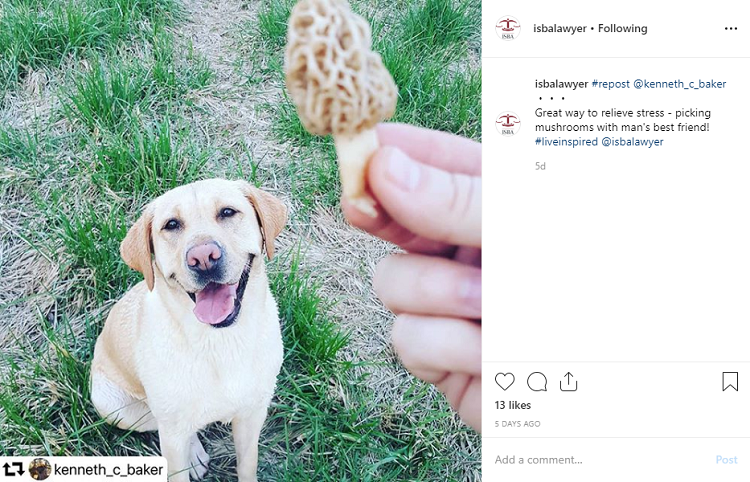This screenshot has height=482, width=750.
Task: Open isbalawyer profile picture in header
Action: [508, 29]
